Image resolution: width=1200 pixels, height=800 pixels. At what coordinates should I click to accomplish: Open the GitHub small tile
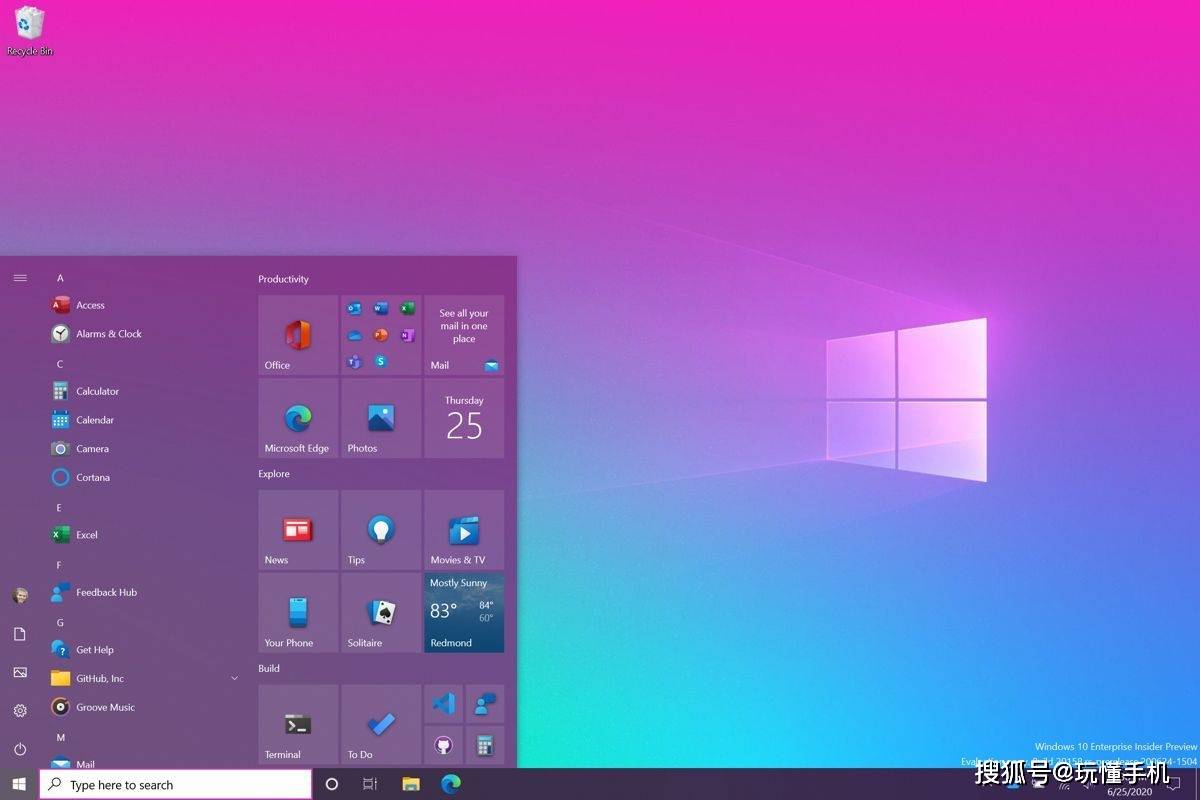pos(443,745)
